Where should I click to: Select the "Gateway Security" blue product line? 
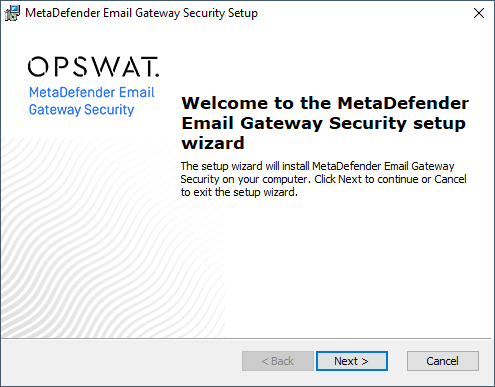tap(81, 110)
